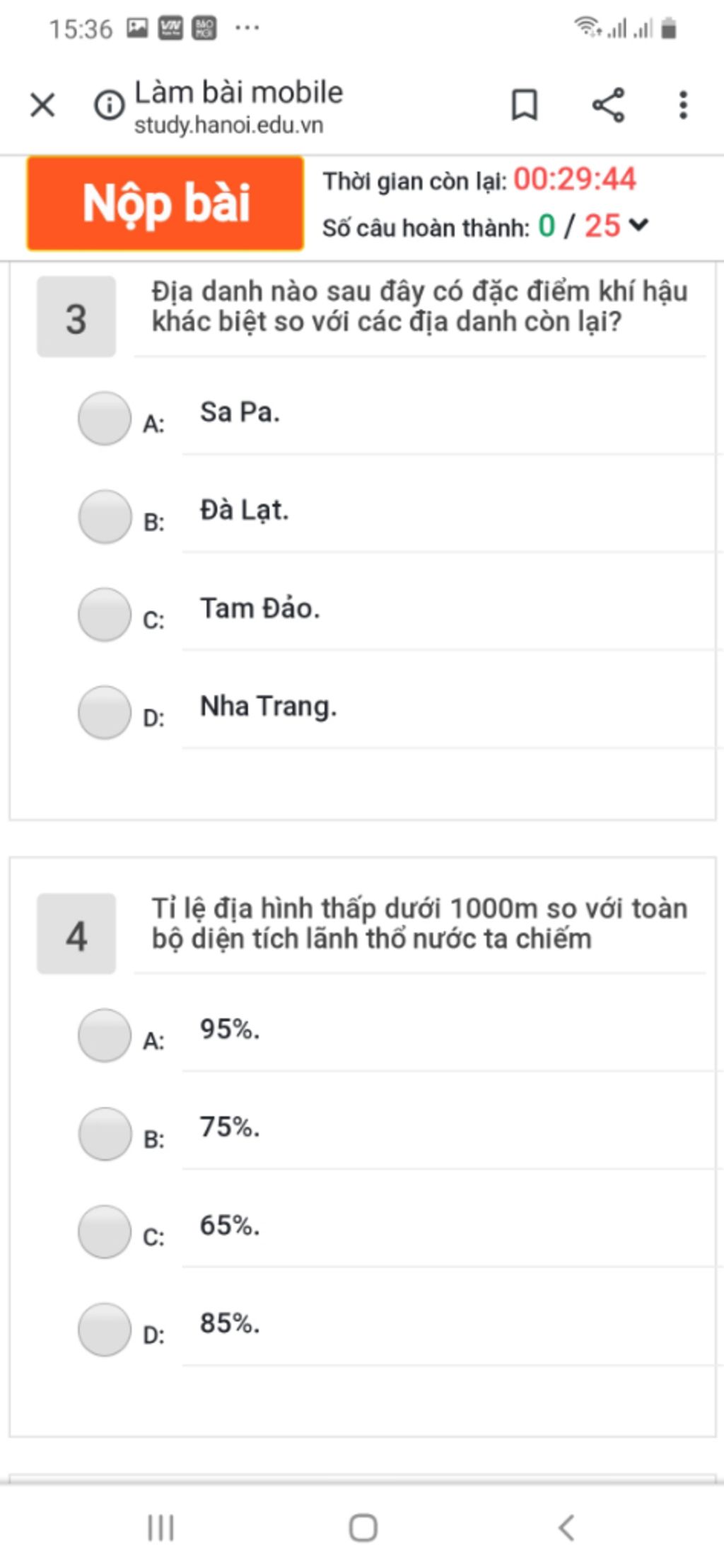The image size is (724, 1568).
Task: Select answer A: Sa Pa
Action: tap(105, 418)
